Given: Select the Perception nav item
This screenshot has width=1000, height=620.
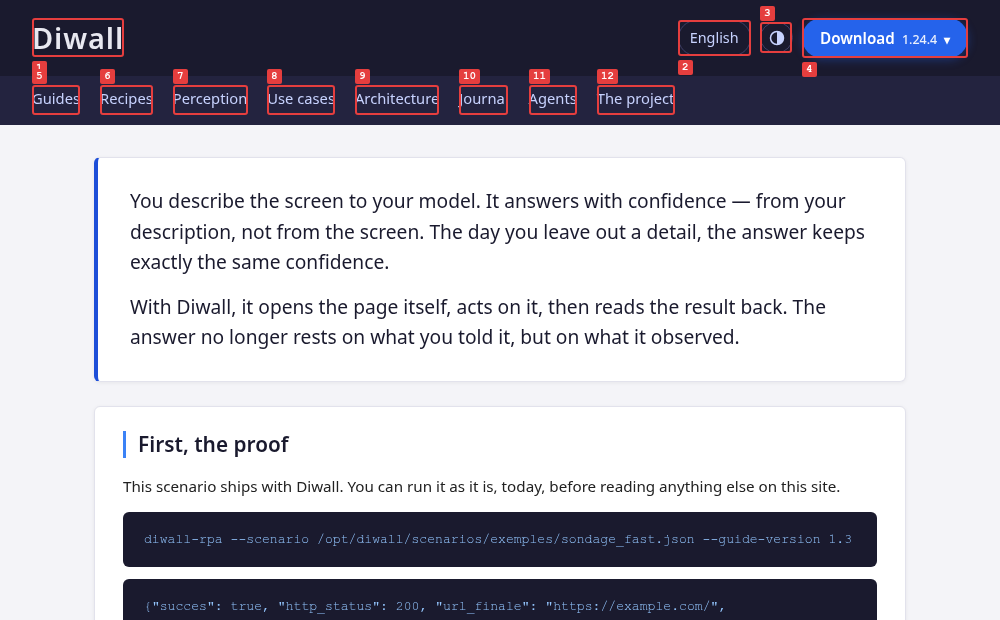Looking at the screenshot, I should point(210,100).
